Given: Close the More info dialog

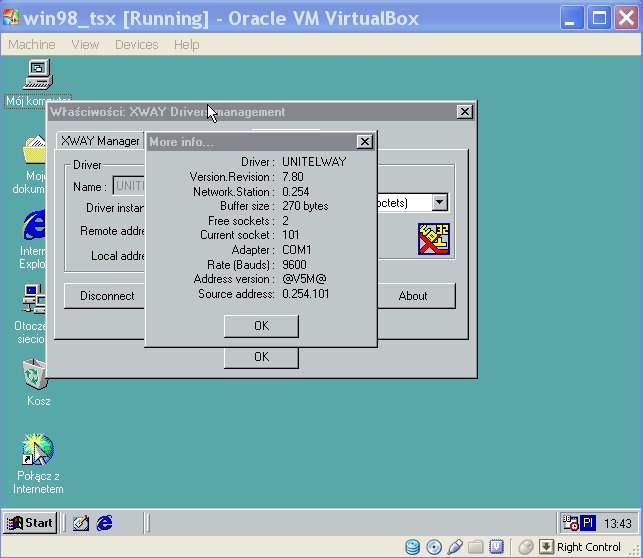Looking at the screenshot, I should [x=364, y=142].
